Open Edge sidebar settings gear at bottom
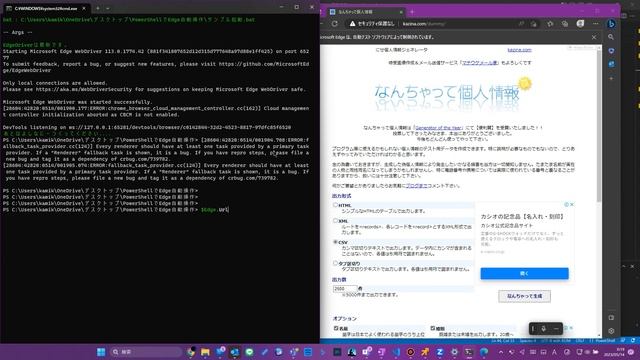This screenshot has width=640, height=360. point(611,331)
